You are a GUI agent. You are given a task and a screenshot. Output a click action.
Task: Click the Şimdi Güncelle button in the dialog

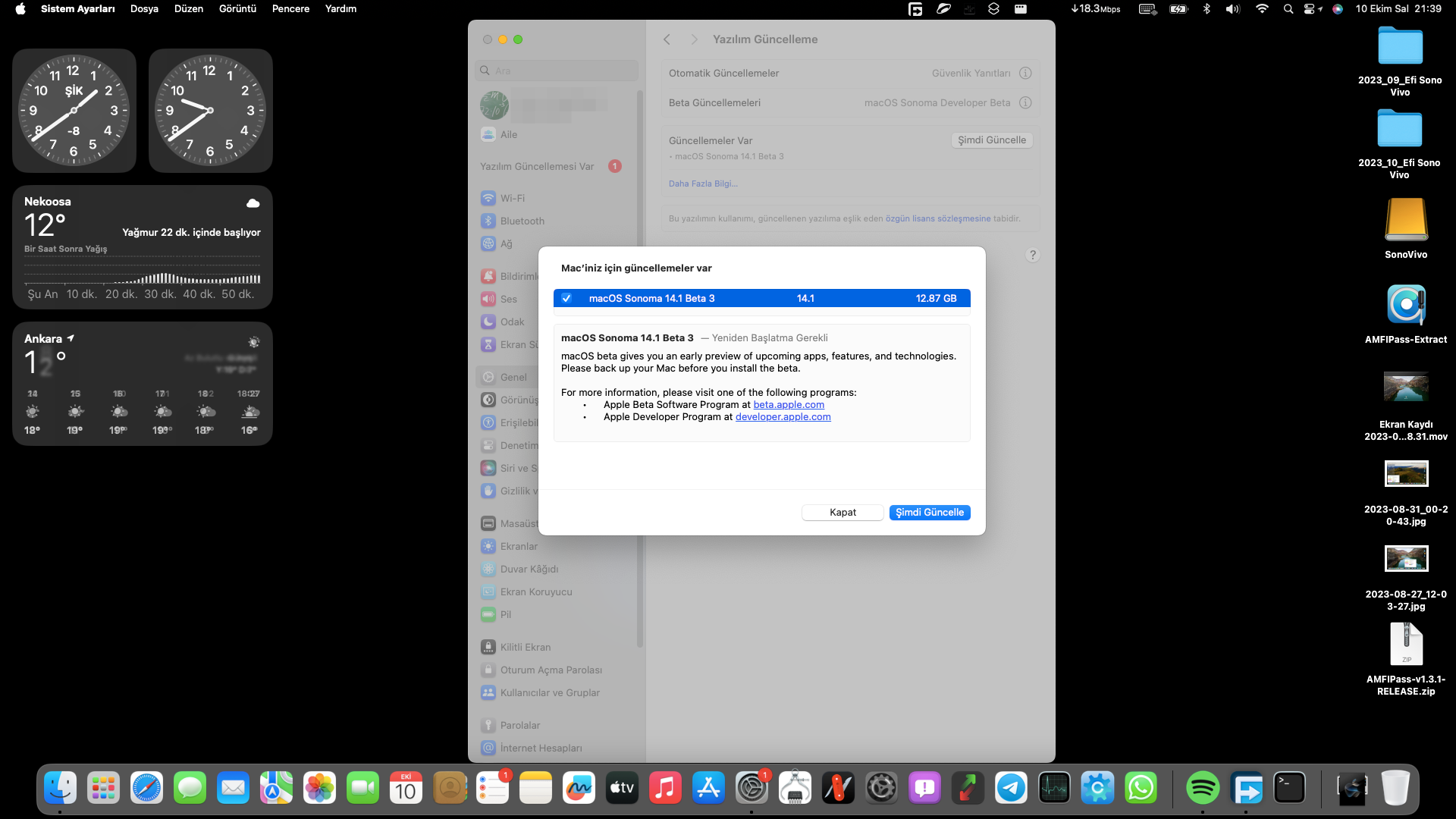[x=929, y=513]
